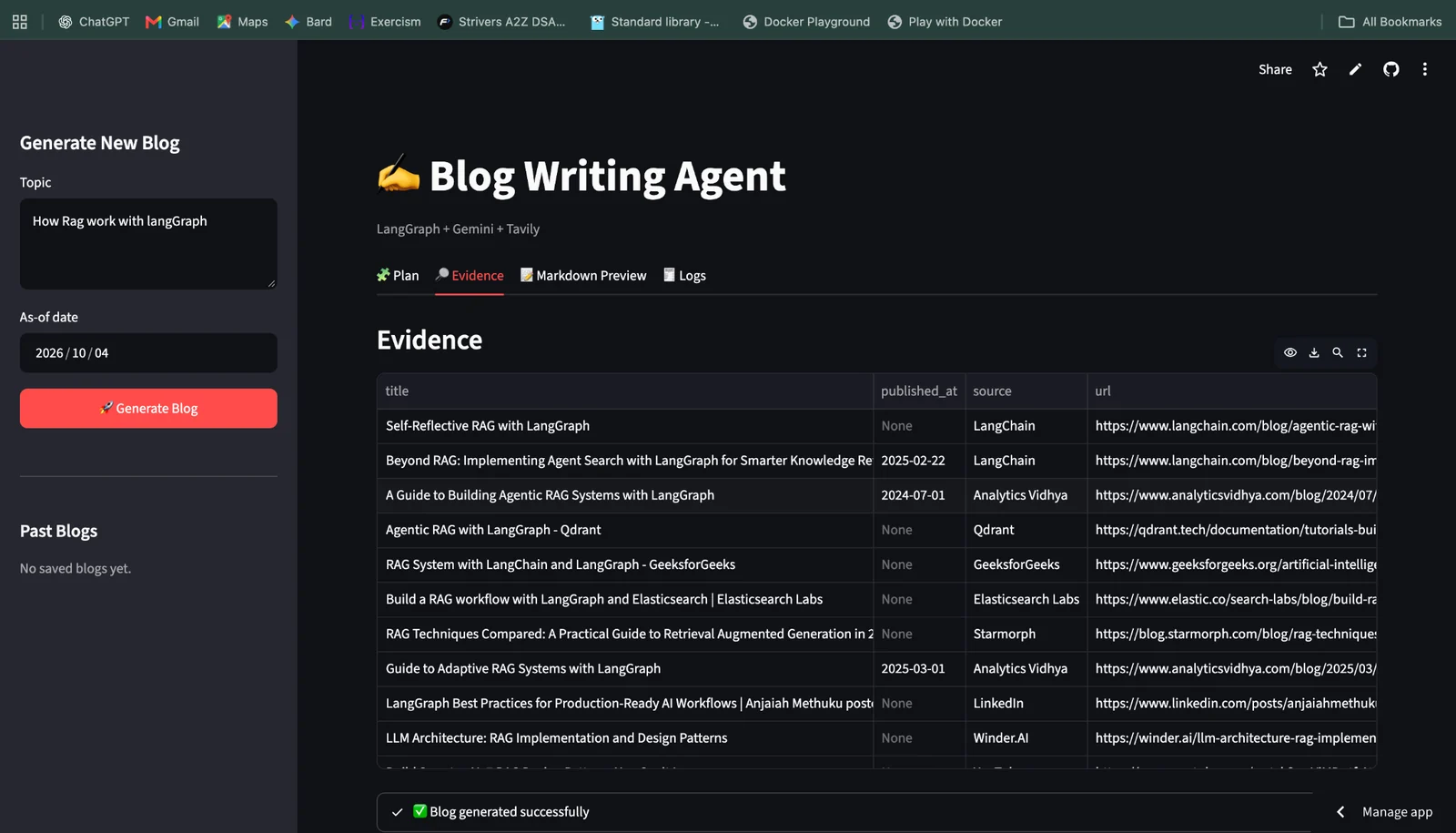Toggle column visibility eye icon

tap(1290, 352)
